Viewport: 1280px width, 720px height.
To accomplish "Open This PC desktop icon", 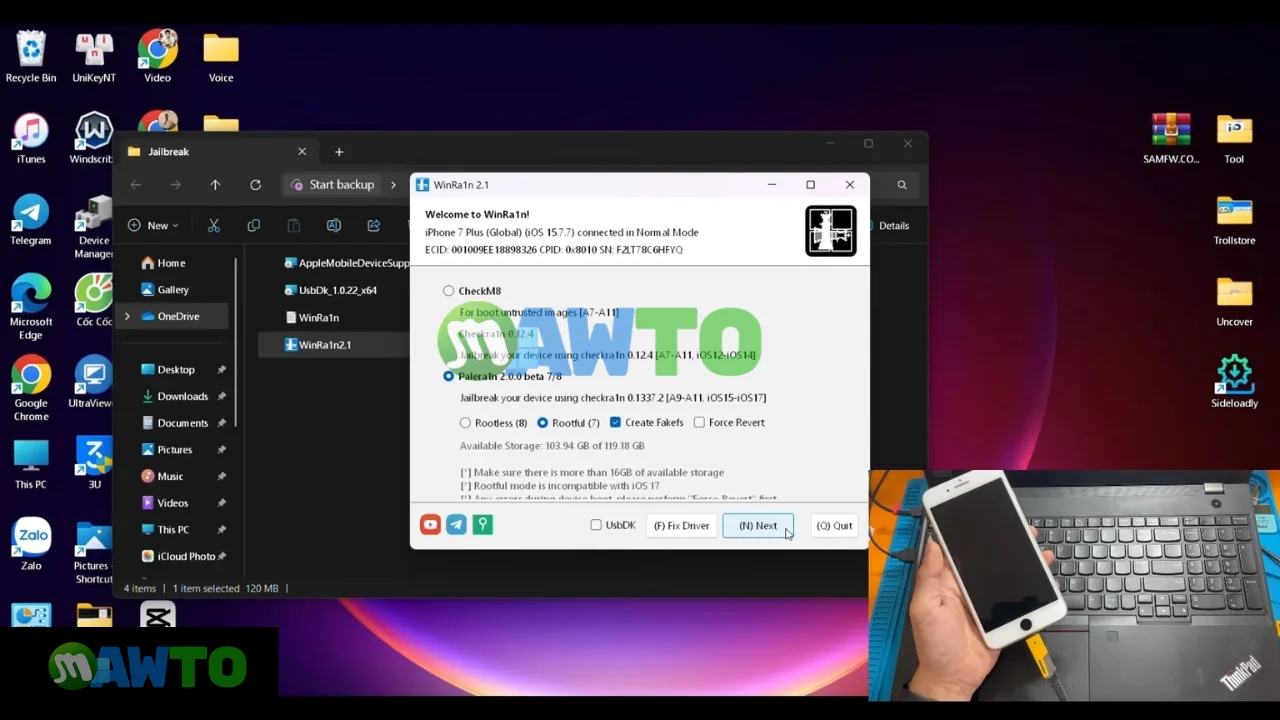I will point(31,465).
